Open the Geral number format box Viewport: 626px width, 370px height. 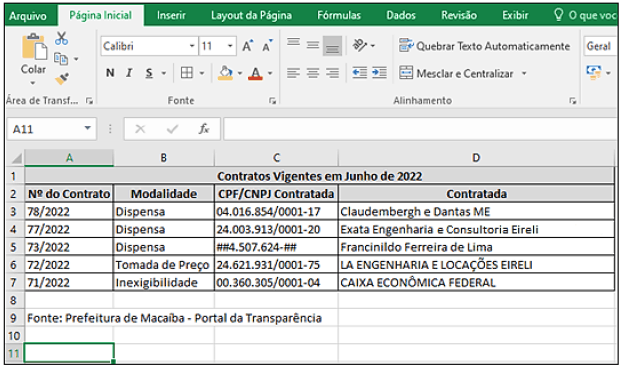(x=601, y=46)
